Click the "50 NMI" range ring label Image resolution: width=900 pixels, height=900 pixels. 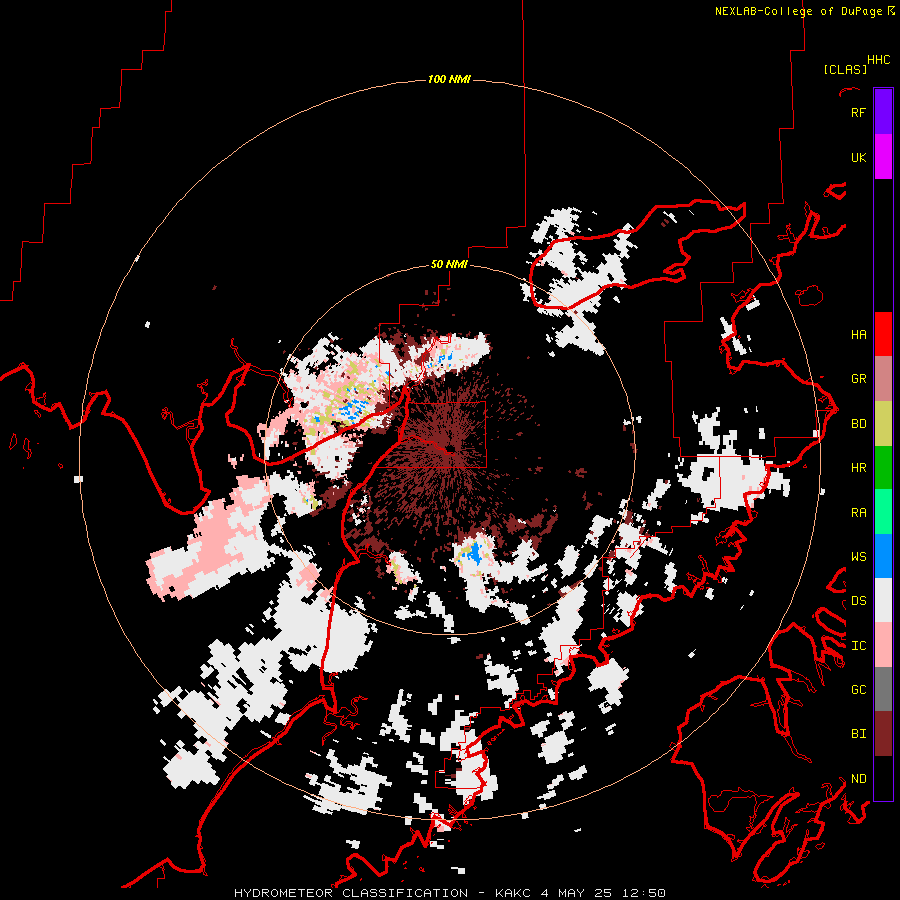[x=449, y=264]
